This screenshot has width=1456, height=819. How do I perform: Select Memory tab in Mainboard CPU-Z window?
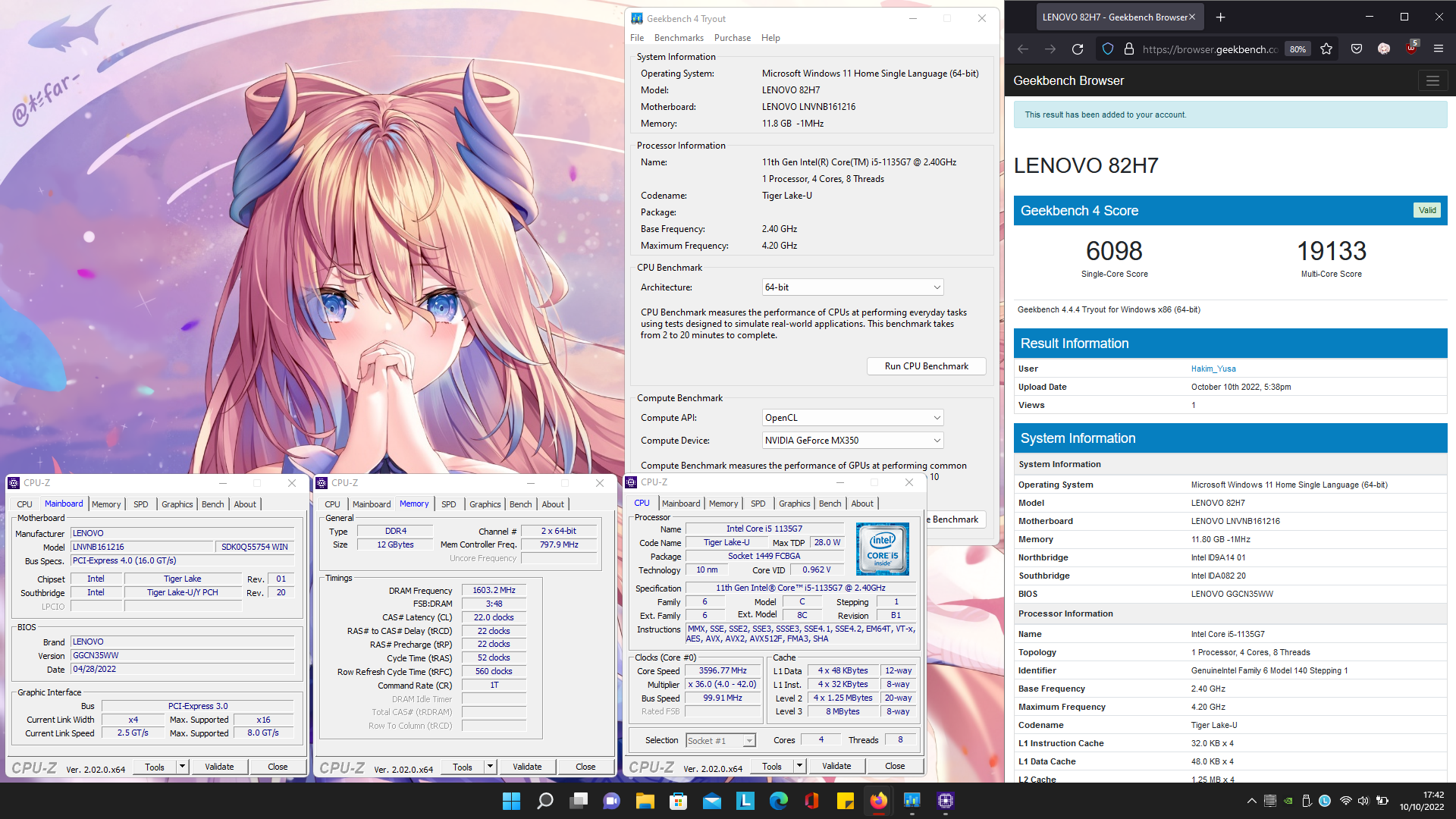point(106,504)
